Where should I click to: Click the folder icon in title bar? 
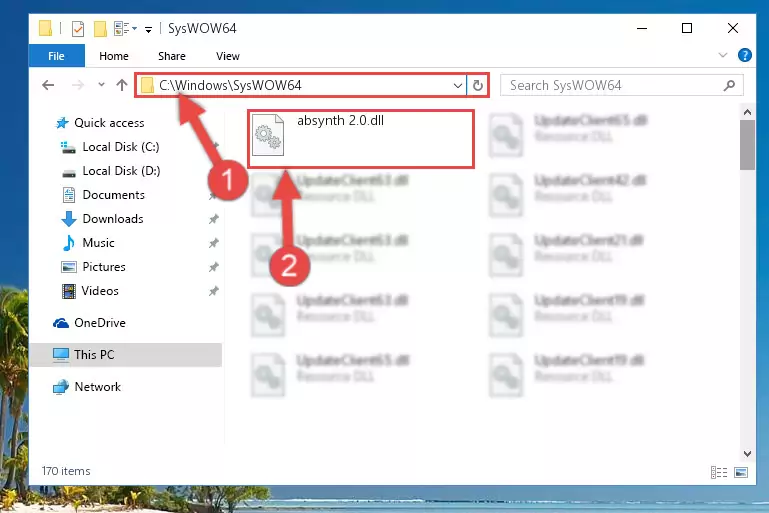click(x=45, y=28)
